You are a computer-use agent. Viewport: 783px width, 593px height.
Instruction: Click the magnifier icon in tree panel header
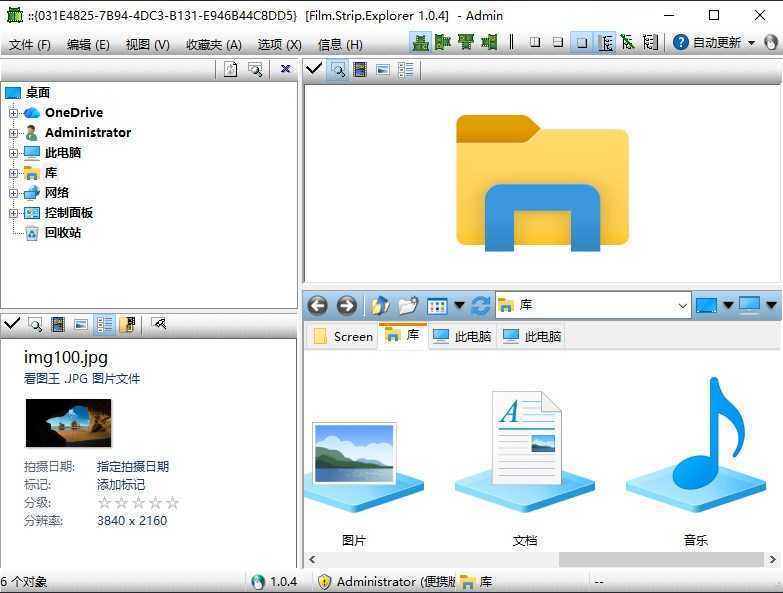point(256,69)
